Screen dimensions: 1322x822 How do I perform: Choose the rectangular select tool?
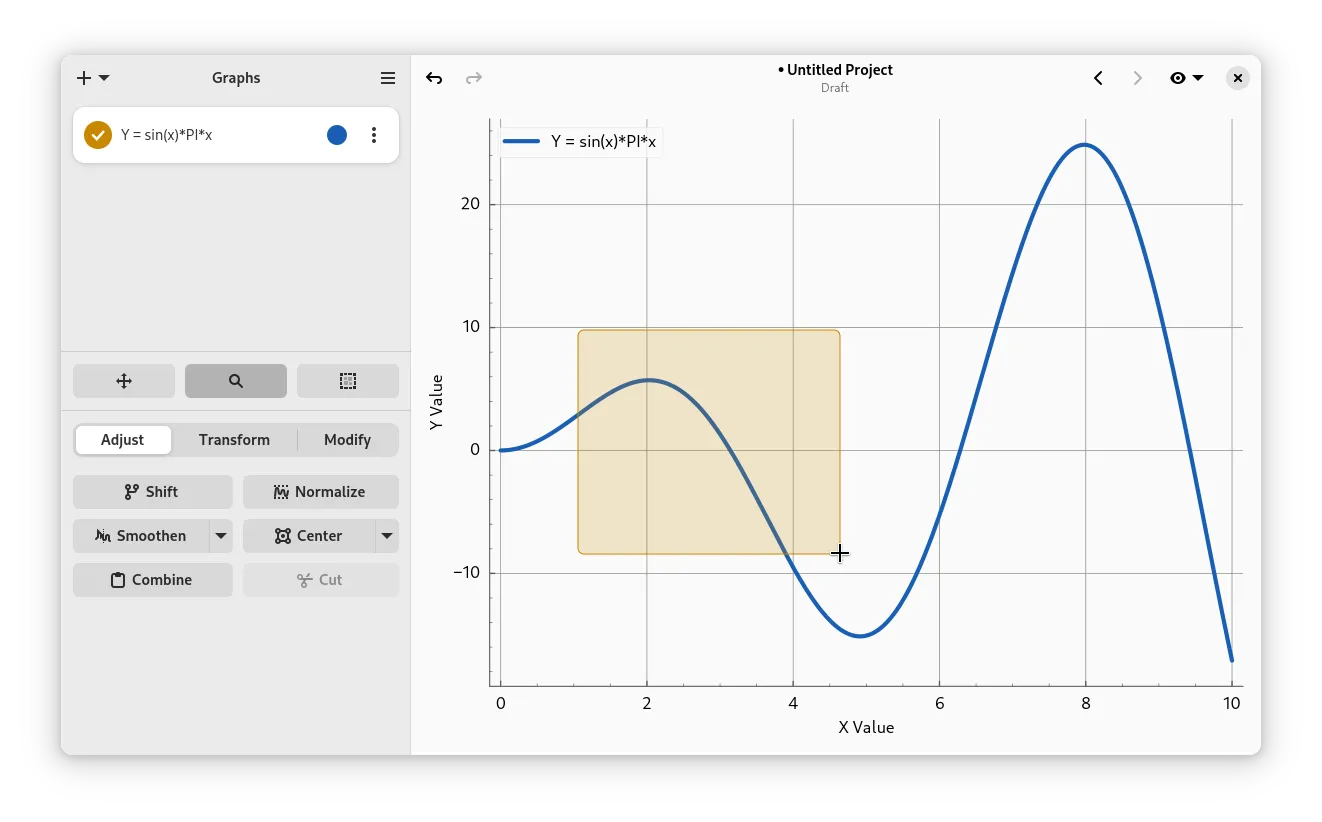[x=347, y=381]
